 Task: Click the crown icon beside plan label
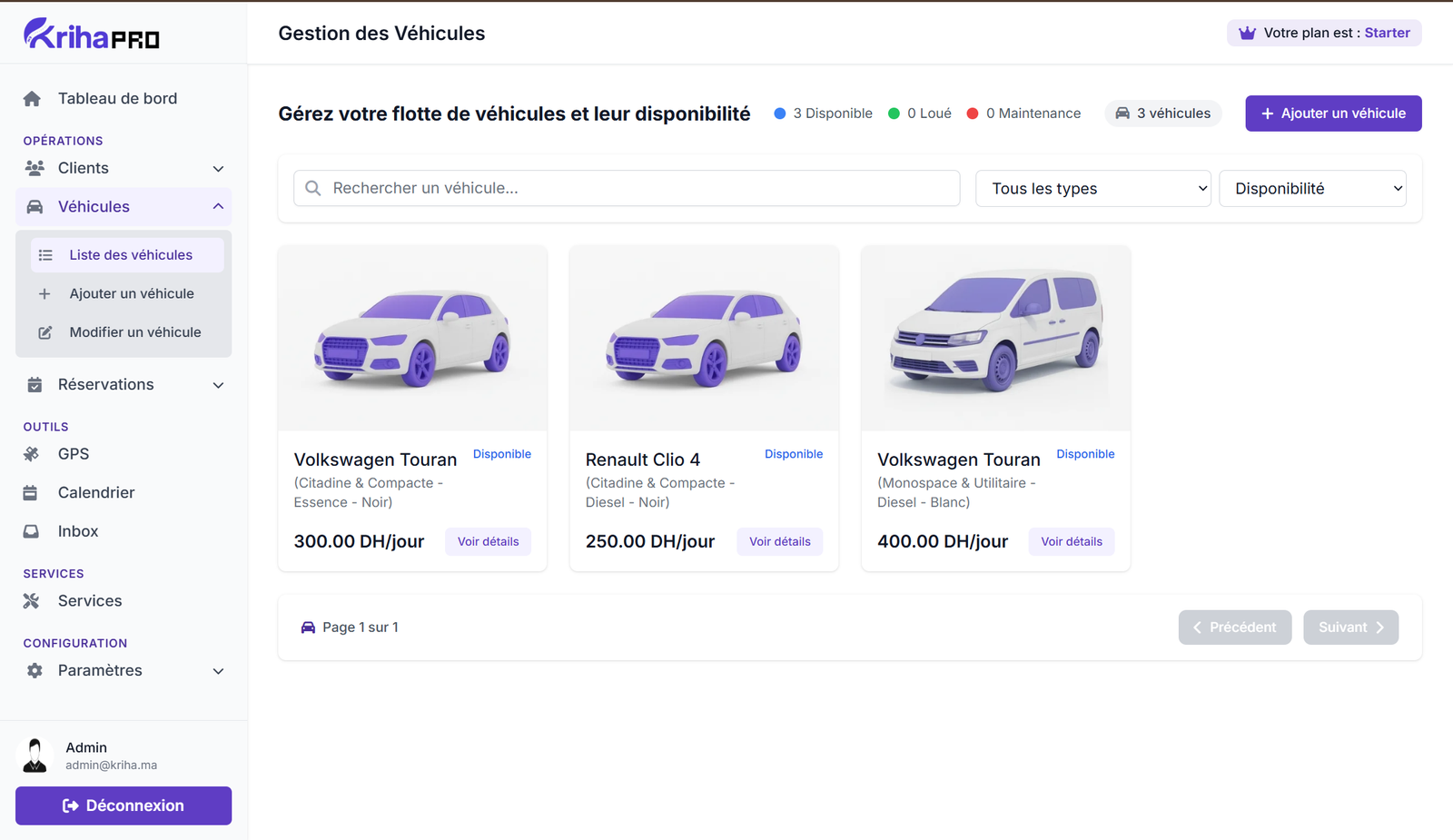coord(1247,34)
